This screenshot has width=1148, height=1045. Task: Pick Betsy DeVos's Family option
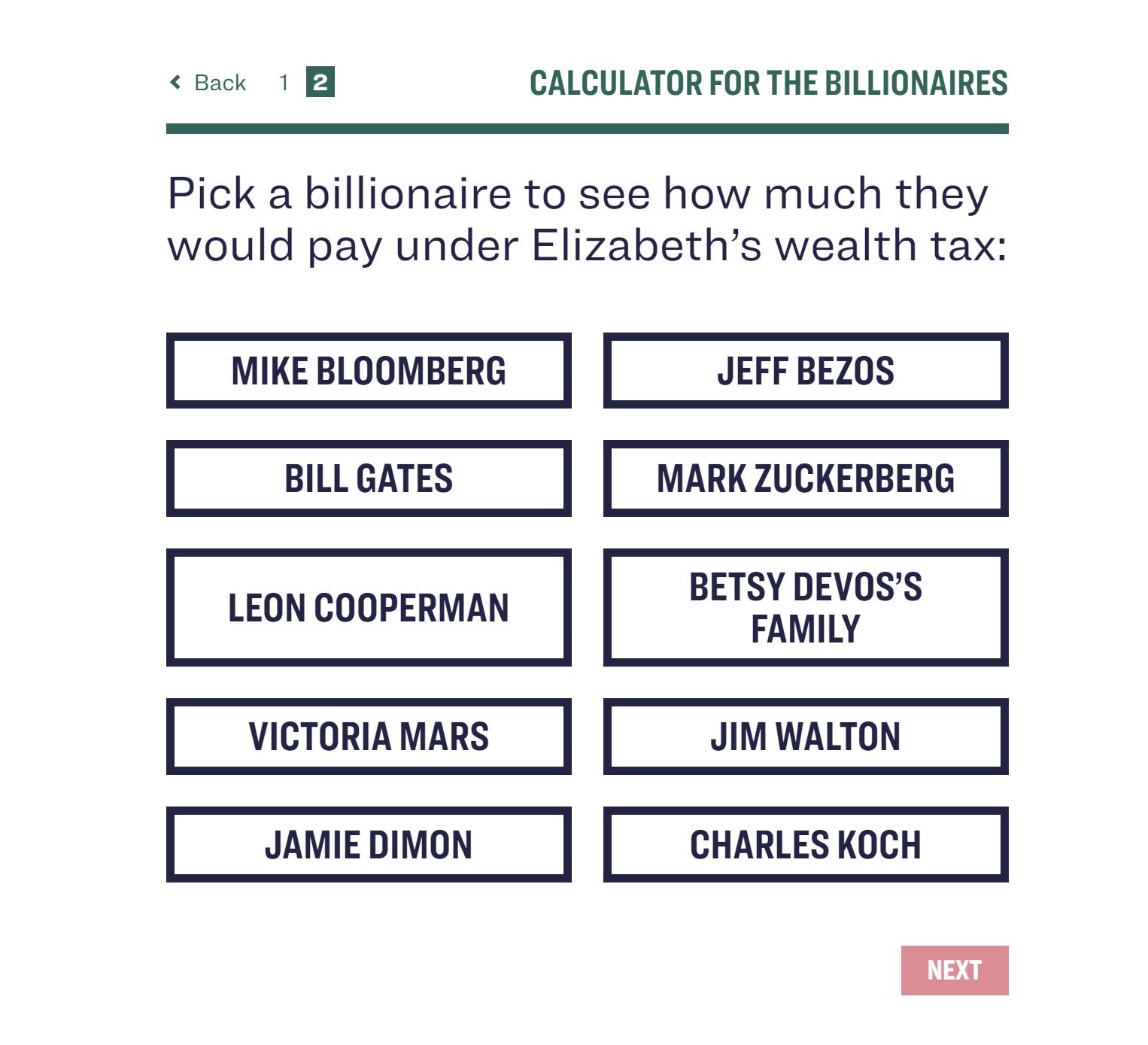(x=806, y=607)
